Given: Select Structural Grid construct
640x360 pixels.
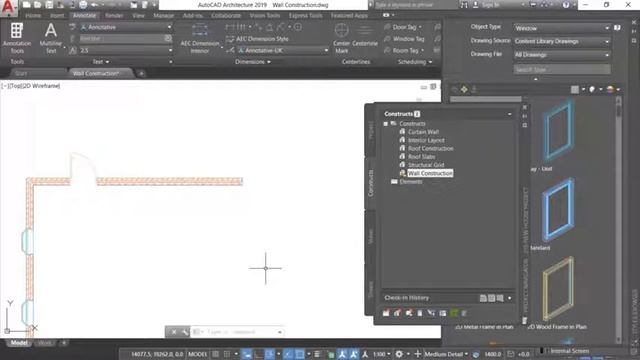Looking at the screenshot, I should click(x=426, y=165).
